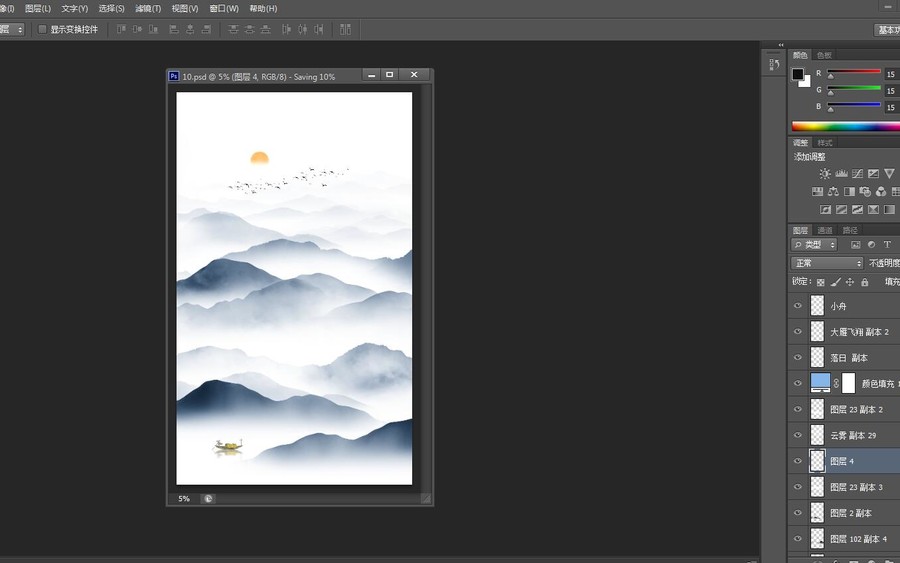The image size is (900, 563).
Task: Open the 图层(L) menu
Action: coord(38,9)
